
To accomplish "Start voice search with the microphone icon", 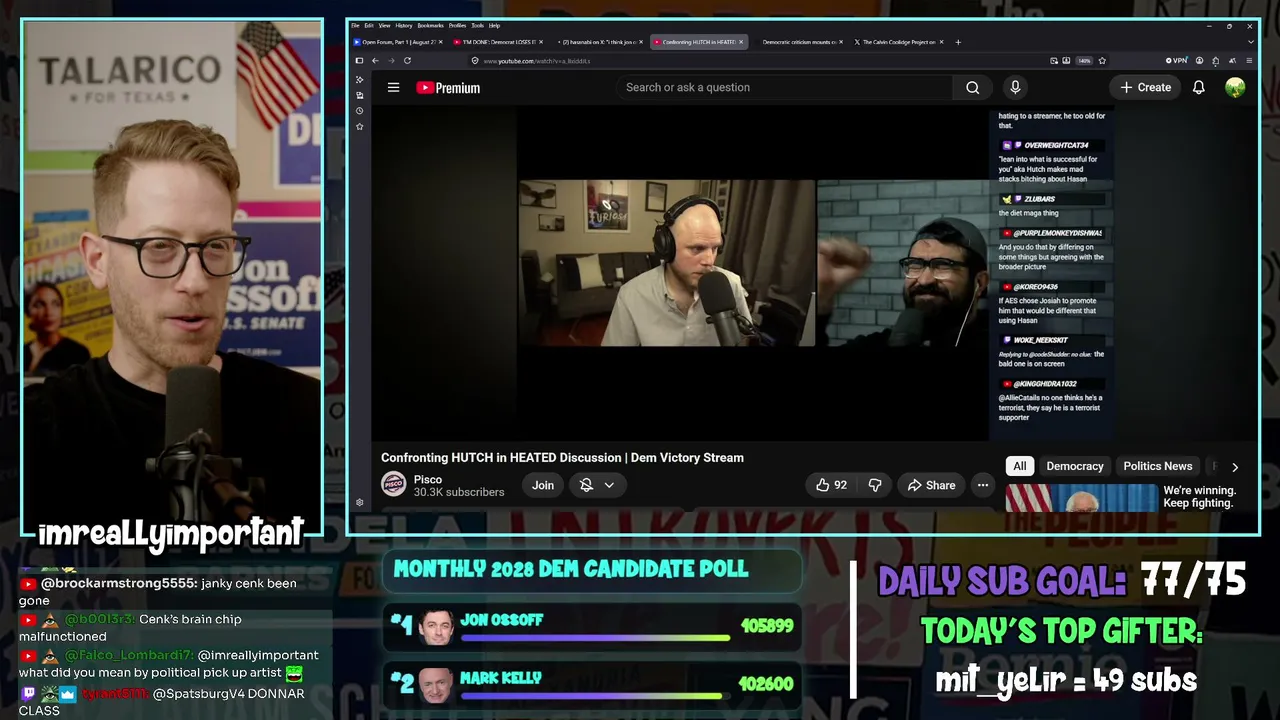I will coord(1015,88).
